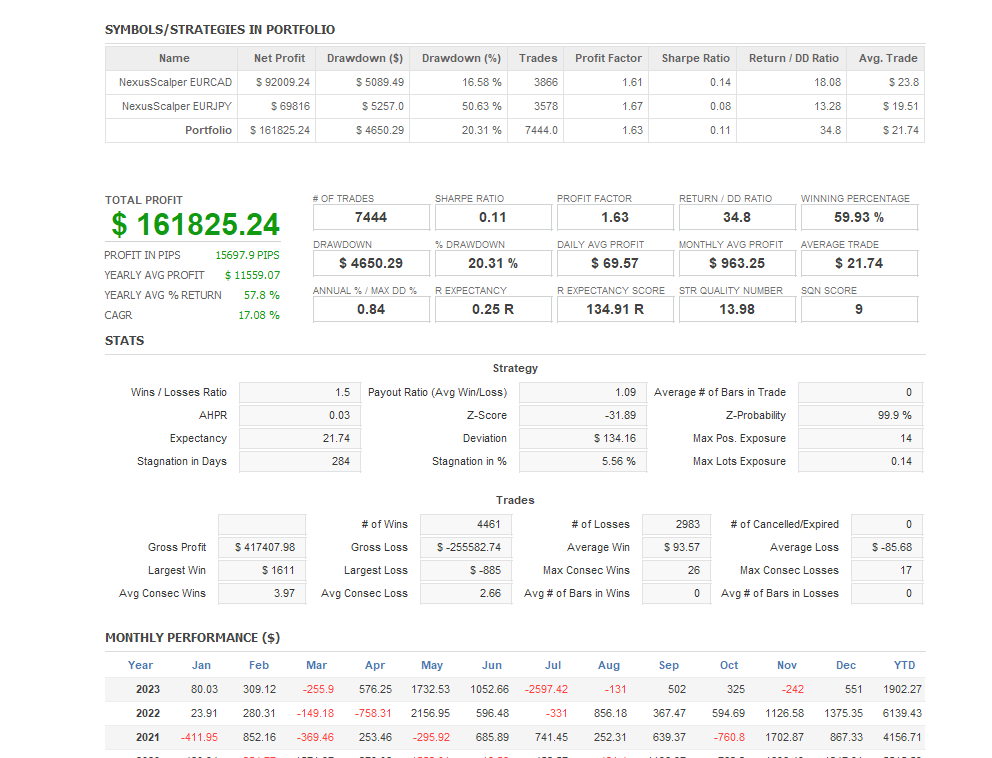
Task: Click the Profit Factor column header
Action: coord(608,58)
